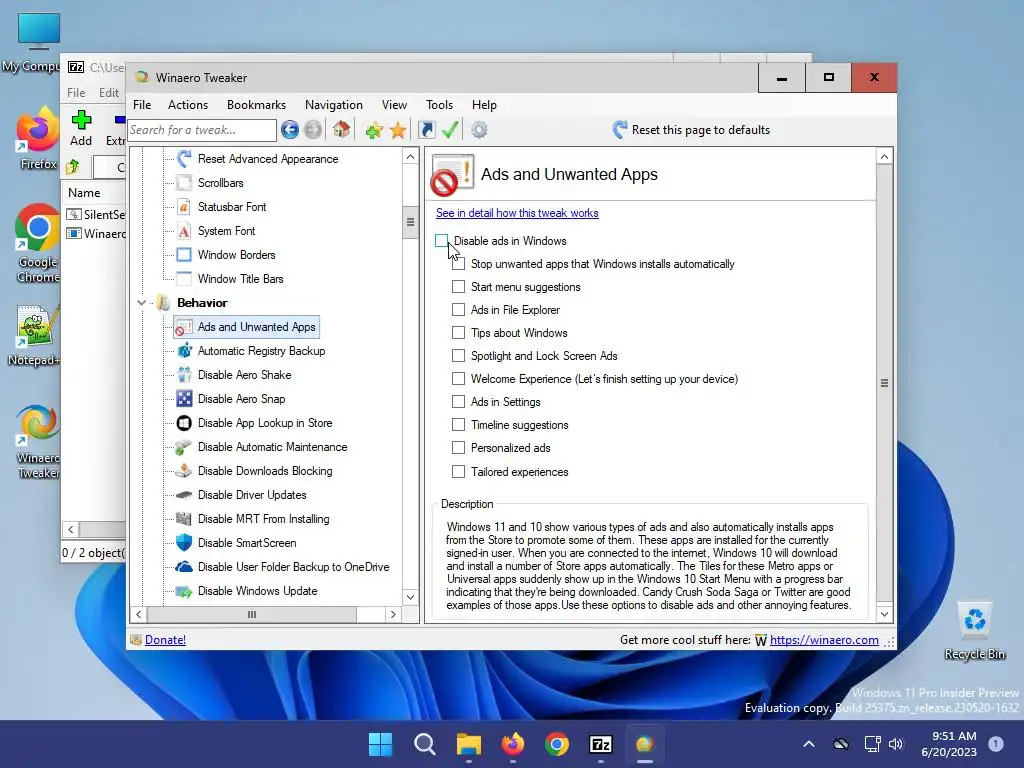Select the Disable Aero Snap icon
The image size is (1024, 768).
click(x=184, y=398)
